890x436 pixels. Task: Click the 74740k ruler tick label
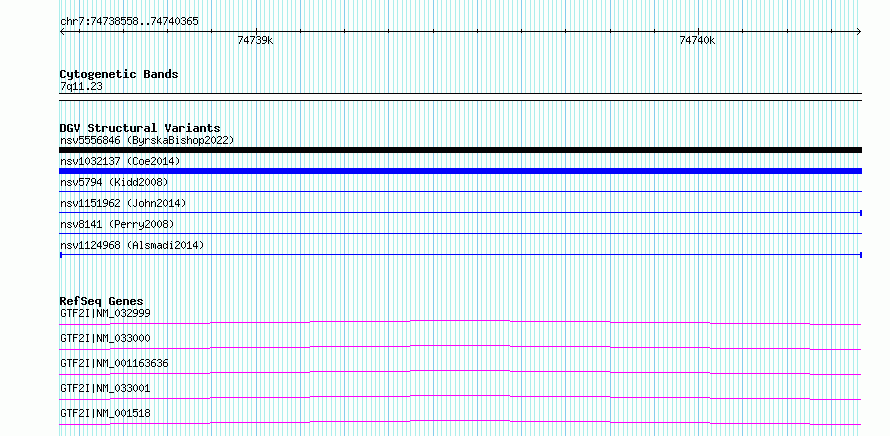tap(697, 40)
